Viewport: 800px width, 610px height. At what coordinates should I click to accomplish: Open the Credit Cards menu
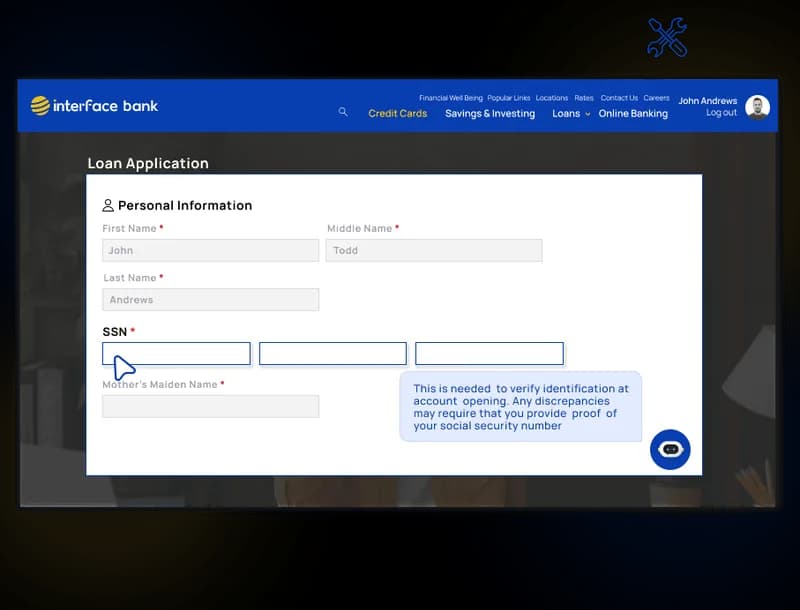(397, 113)
